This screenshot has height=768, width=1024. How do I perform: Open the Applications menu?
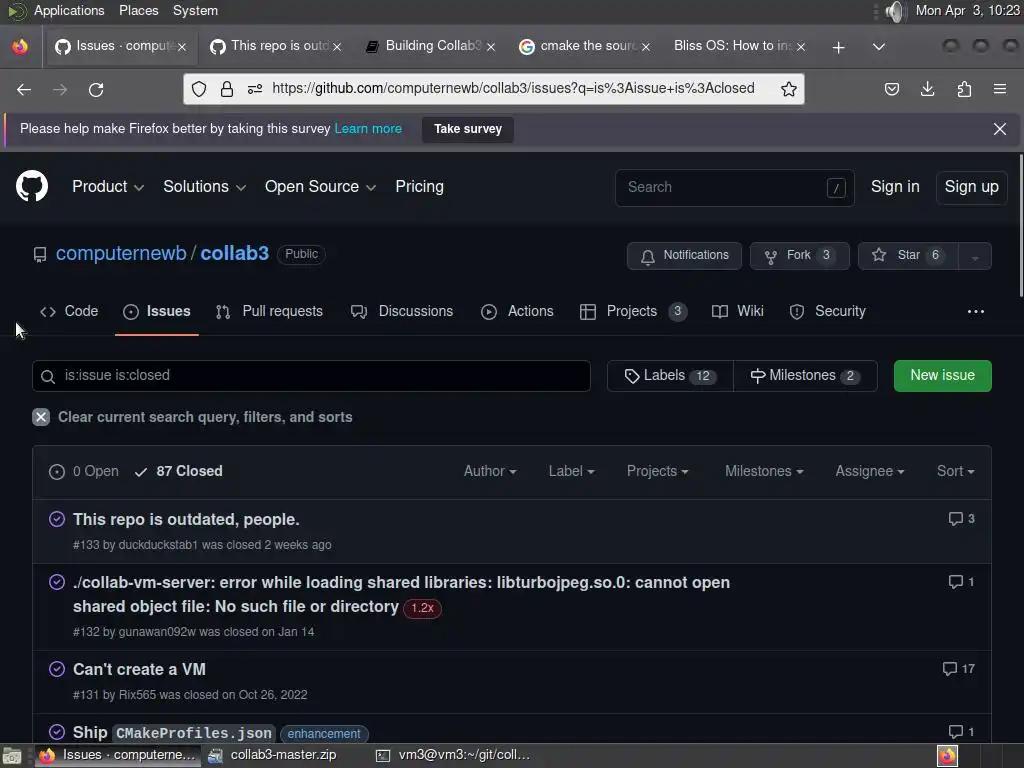69,10
